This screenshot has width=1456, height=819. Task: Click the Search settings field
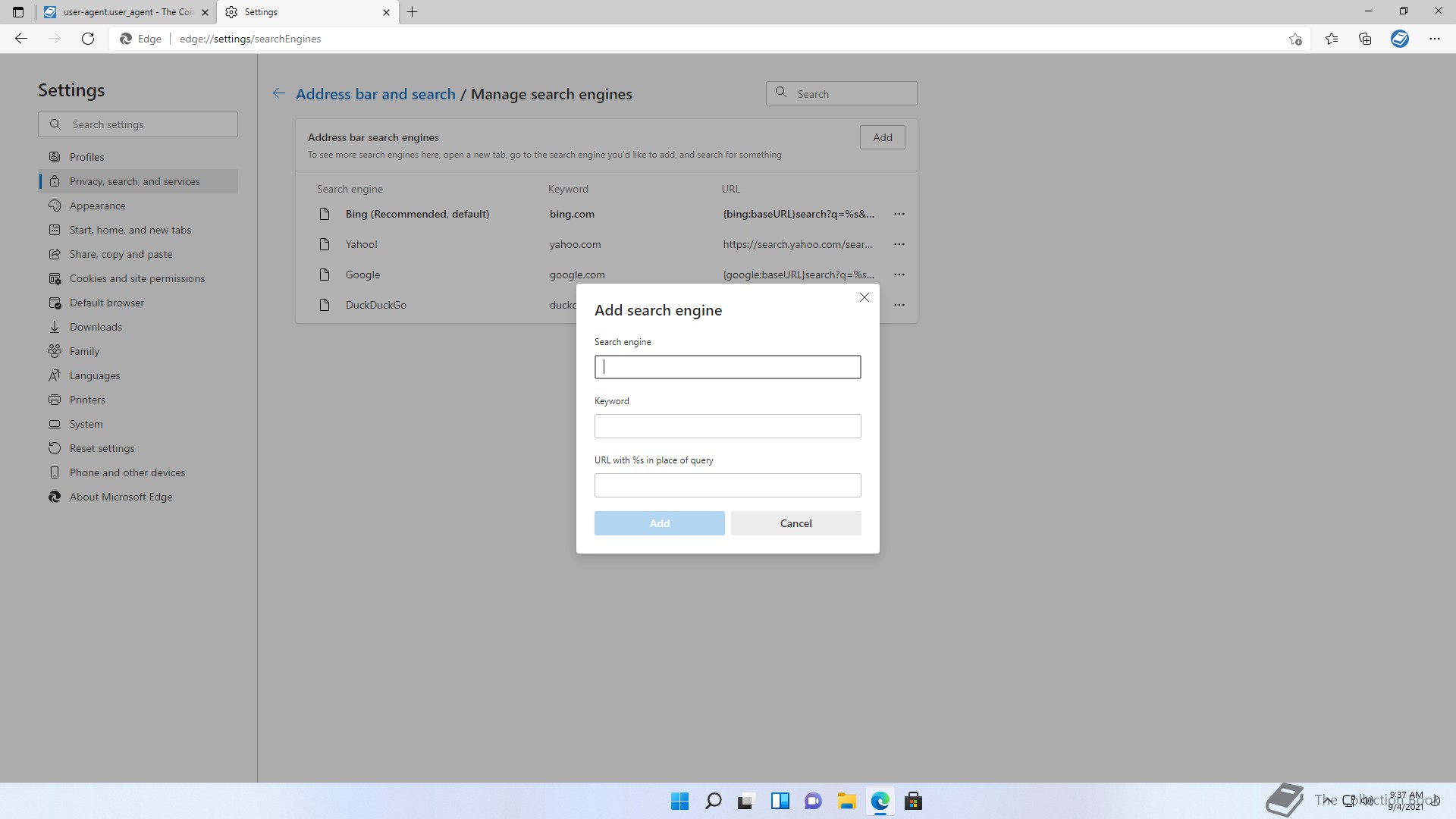[138, 124]
